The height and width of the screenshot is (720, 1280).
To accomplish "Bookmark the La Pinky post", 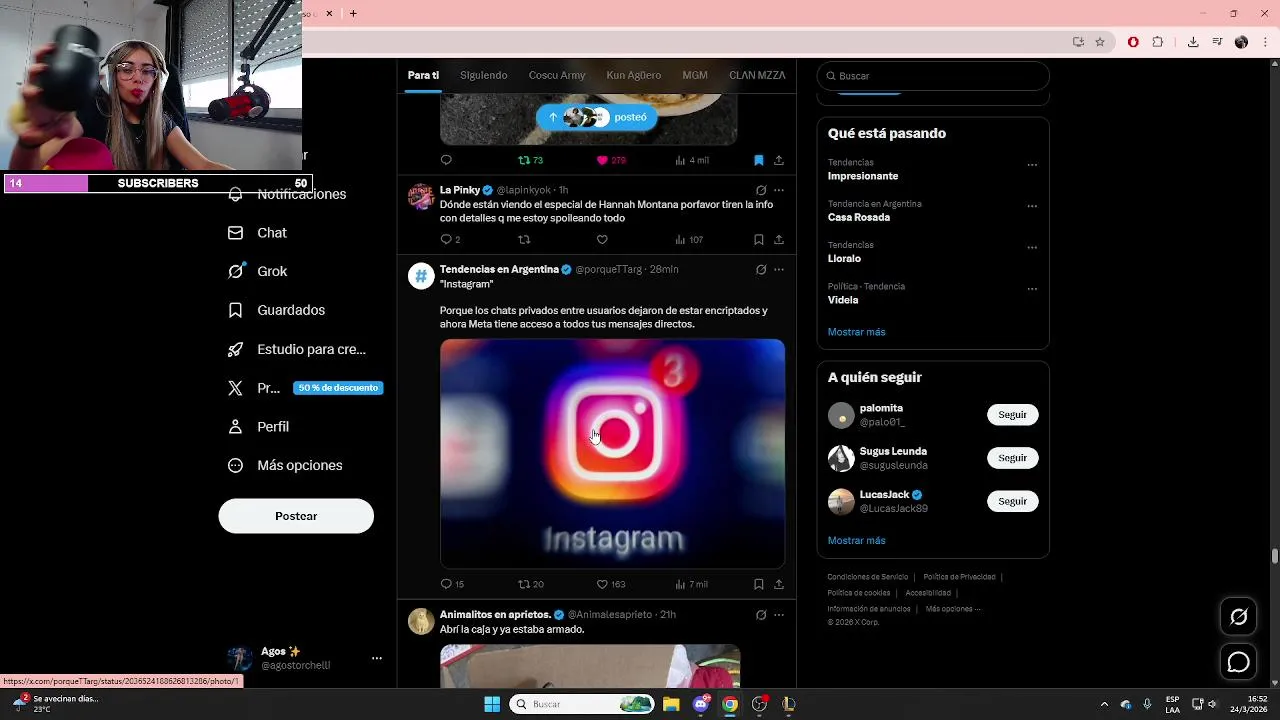I will 759,239.
